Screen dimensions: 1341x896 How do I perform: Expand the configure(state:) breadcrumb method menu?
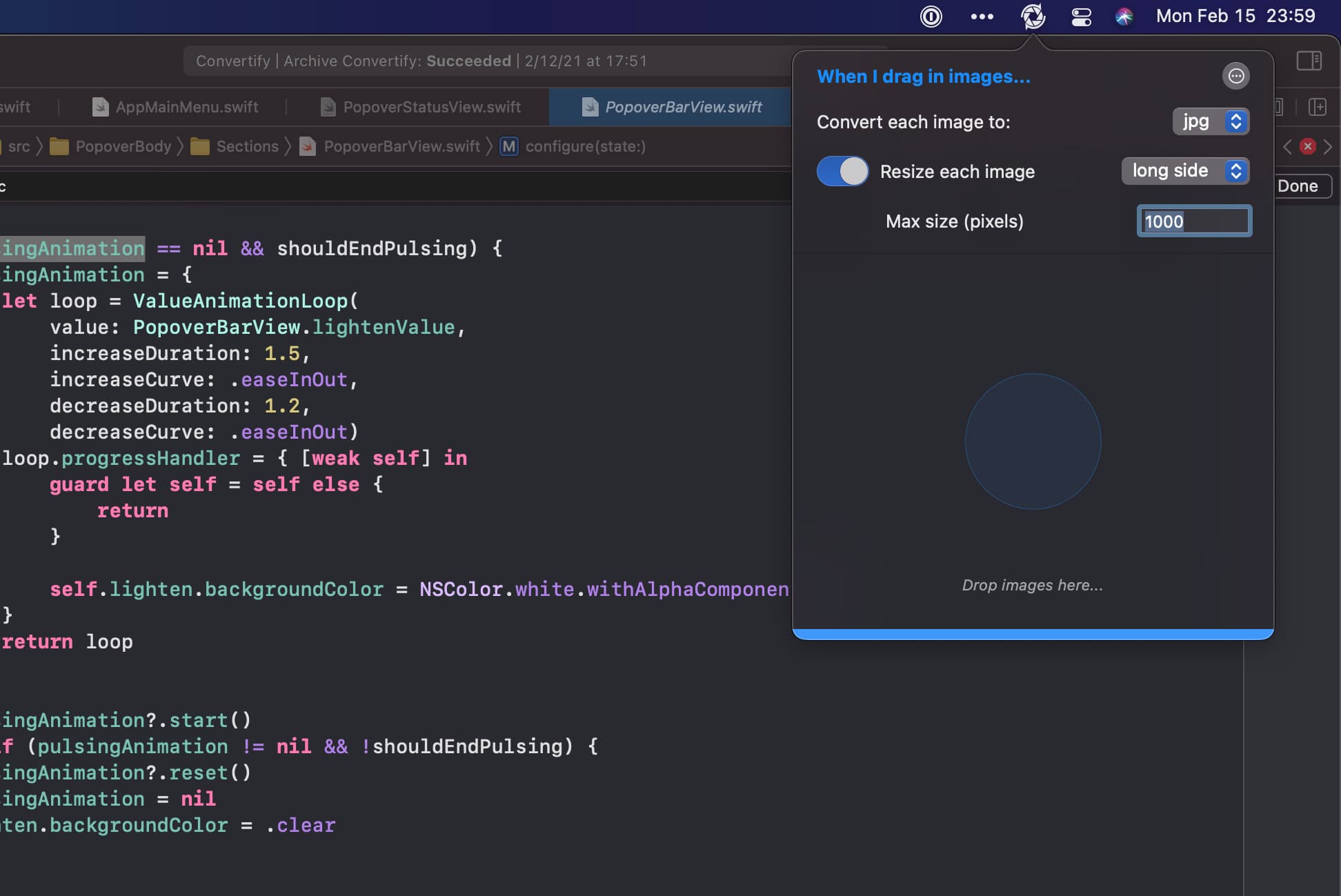point(585,146)
